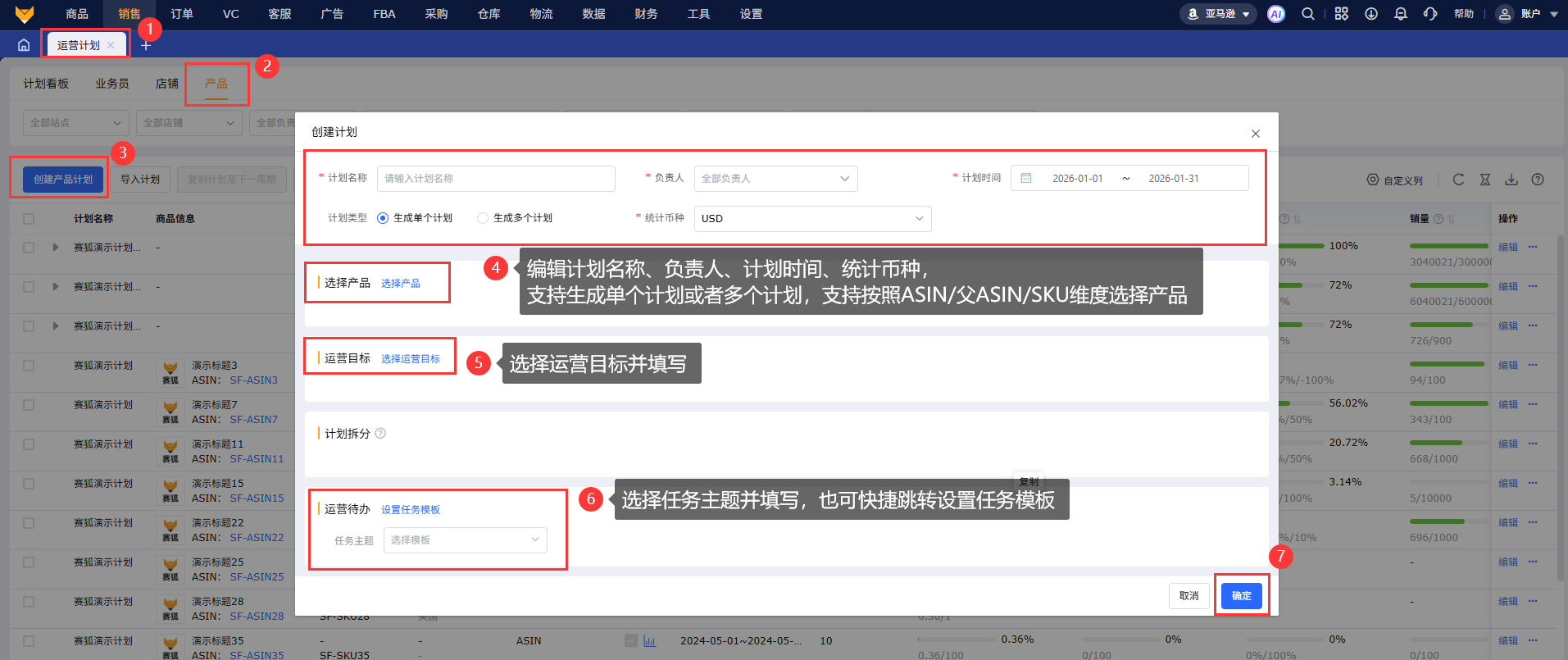1568x660 pixels.
Task: Open the 帮助 help link
Action: 1464,14
